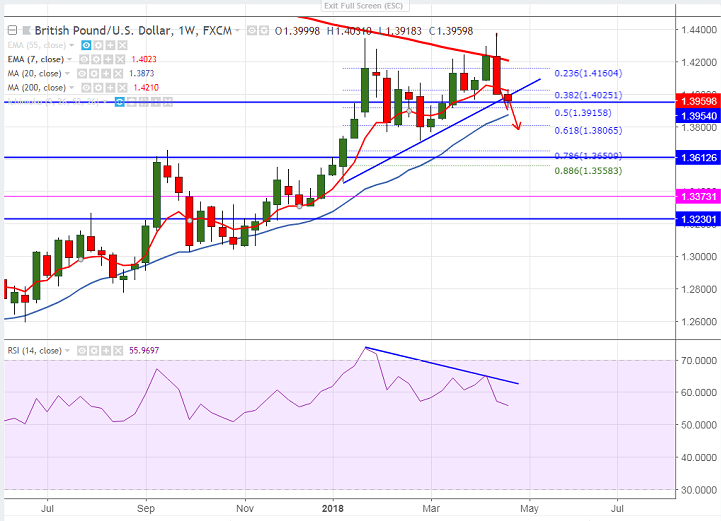Hide the MA (200, close) indicator
Viewport: 721px width, 521px height.
point(86,88)
